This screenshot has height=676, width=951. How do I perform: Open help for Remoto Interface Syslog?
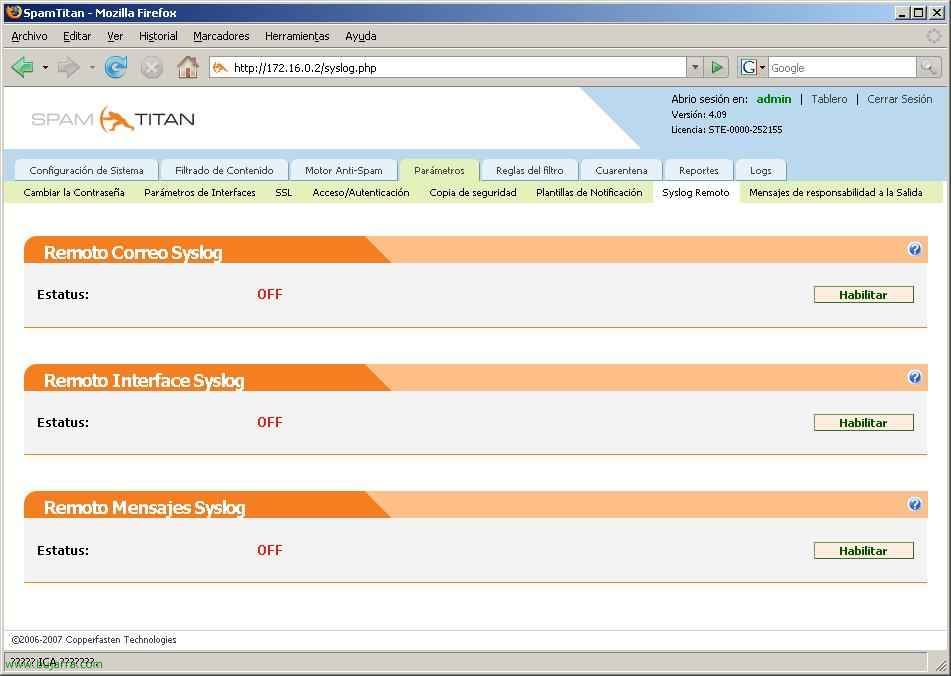[x=915, y=377]
